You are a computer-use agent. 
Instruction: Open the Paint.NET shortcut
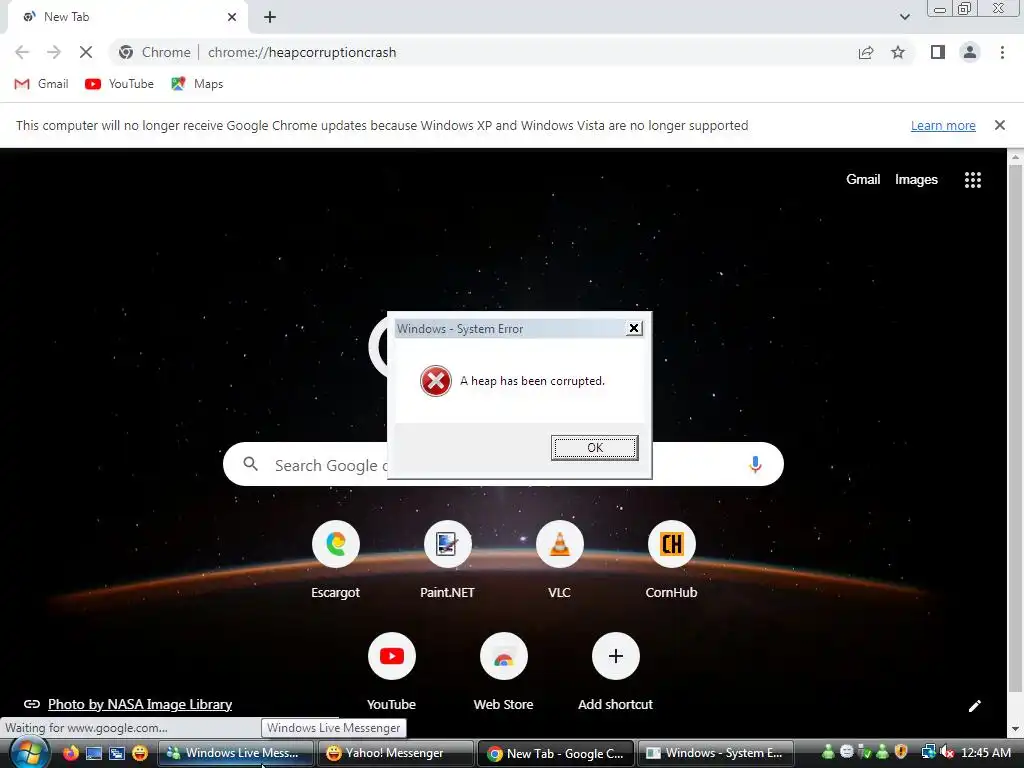point(447,560)
